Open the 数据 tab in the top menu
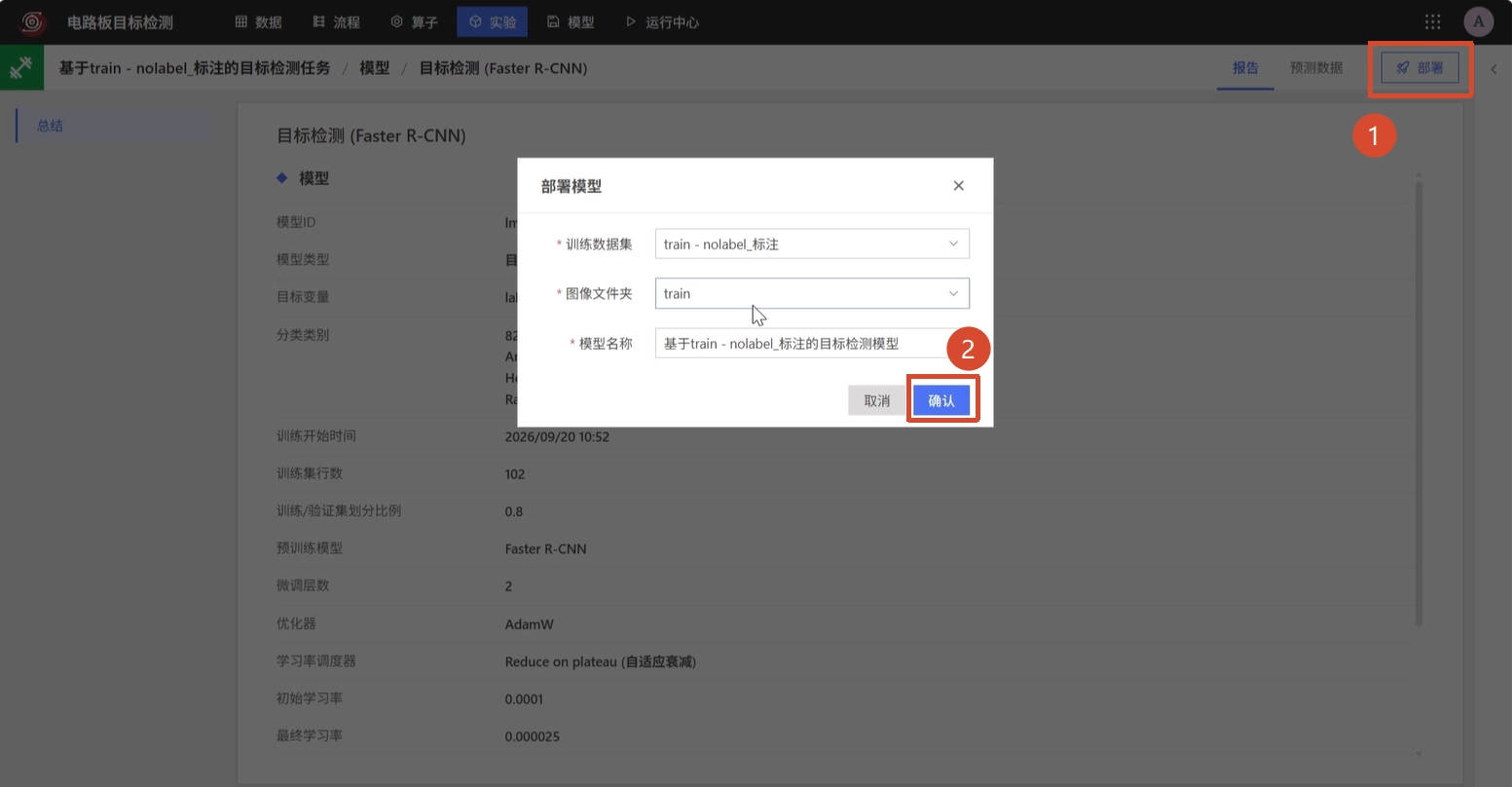This screenshot has width=1512, height=787. pos(259,21)
